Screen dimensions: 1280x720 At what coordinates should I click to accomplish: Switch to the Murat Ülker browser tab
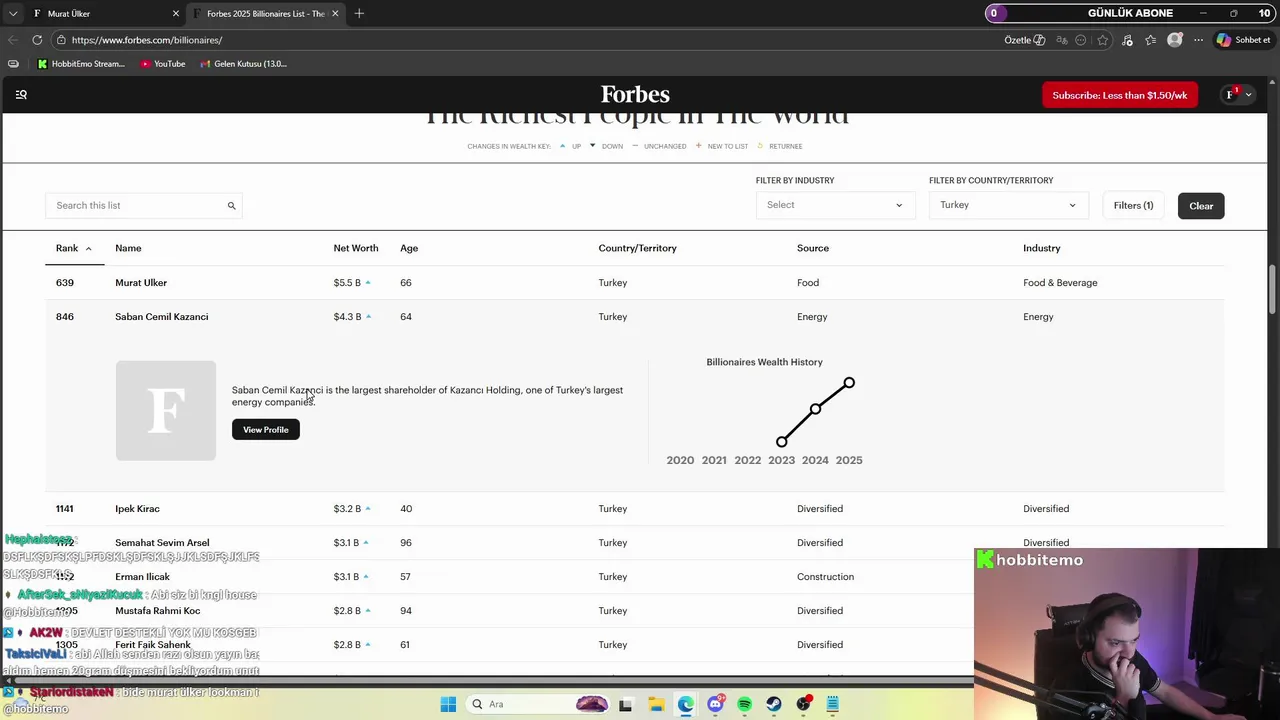click(x=105, y=13)
